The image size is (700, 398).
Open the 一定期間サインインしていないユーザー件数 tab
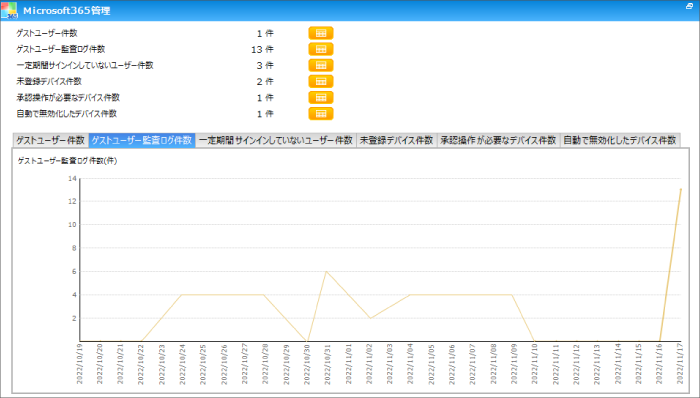(275, 140)
